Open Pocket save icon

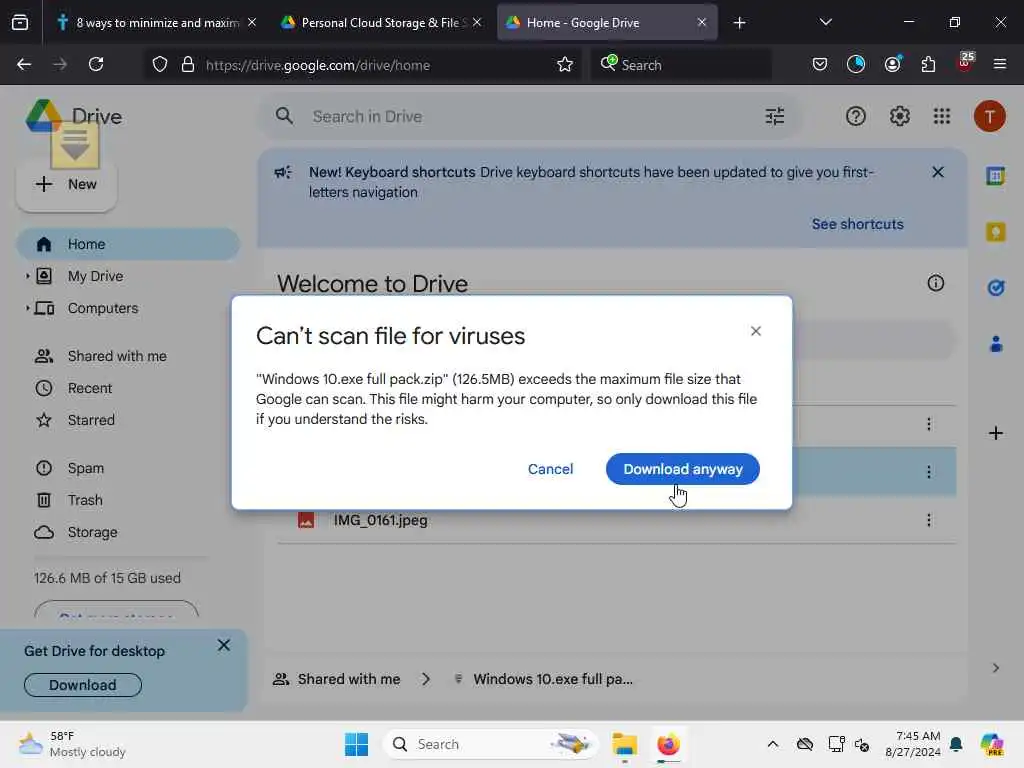tap(820, 64)
